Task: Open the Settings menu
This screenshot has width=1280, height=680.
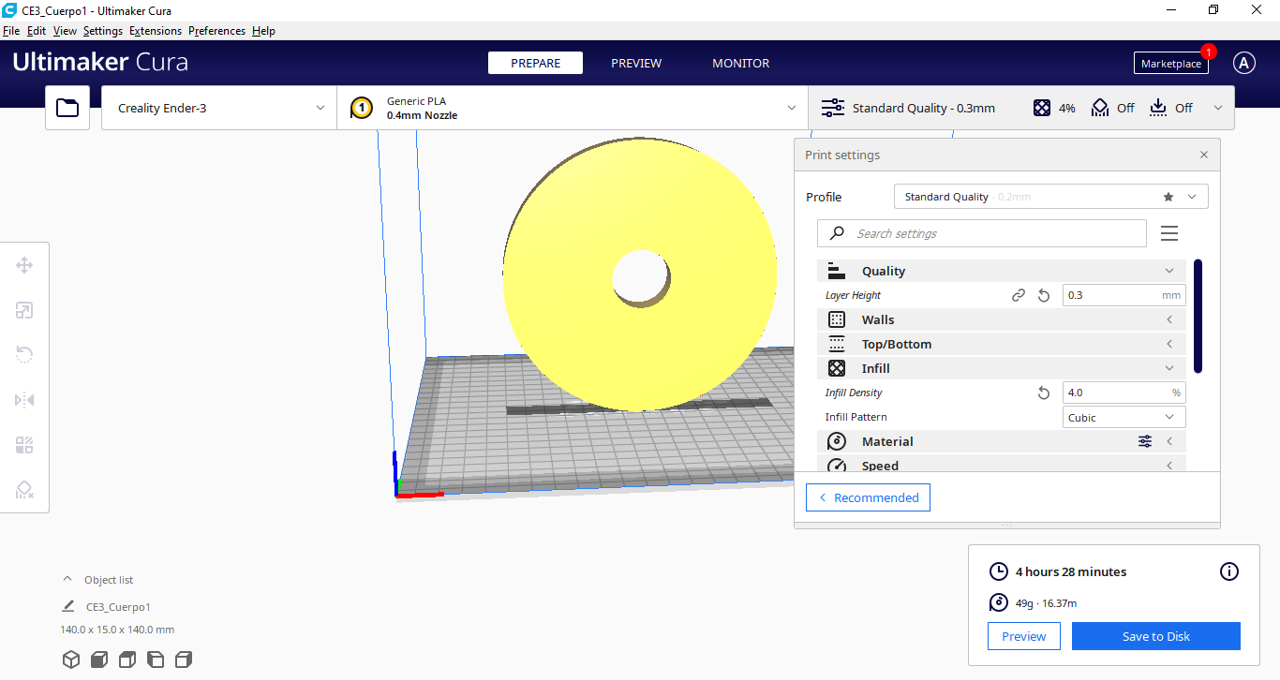Action: (x=103, y=31)
